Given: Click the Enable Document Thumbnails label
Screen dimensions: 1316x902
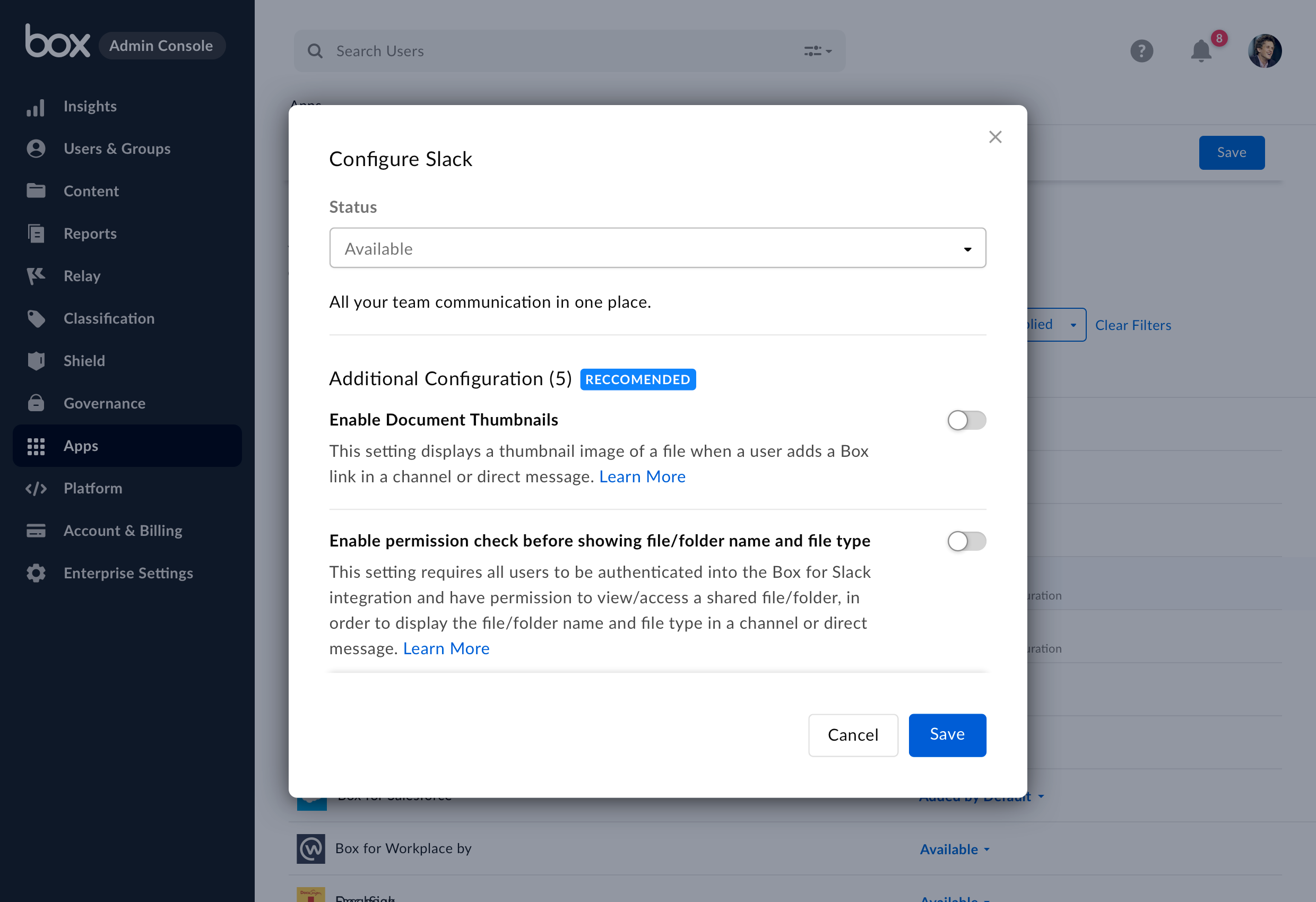Looking at the screenshot, I should click(444, 420).
